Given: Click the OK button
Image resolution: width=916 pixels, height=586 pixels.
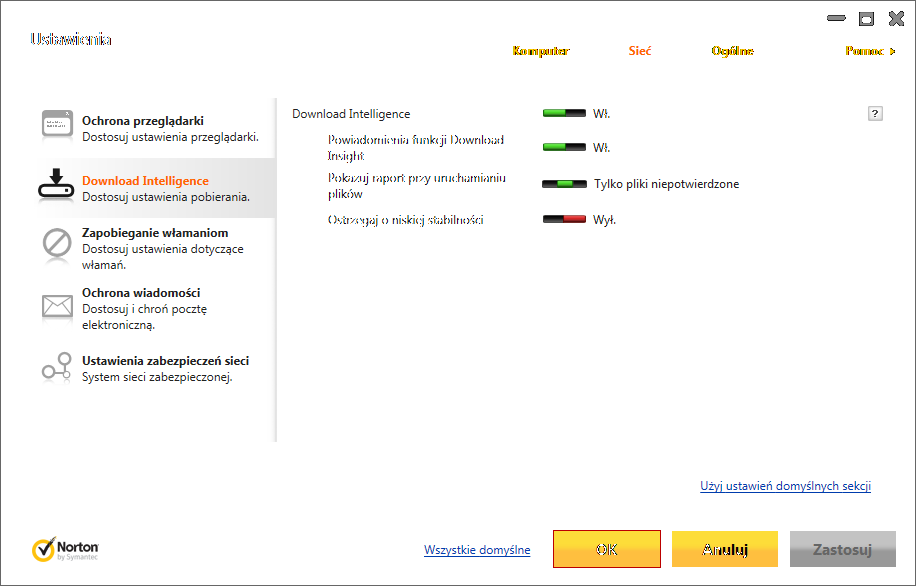Looking at the screenshot, I should point(607,549).
